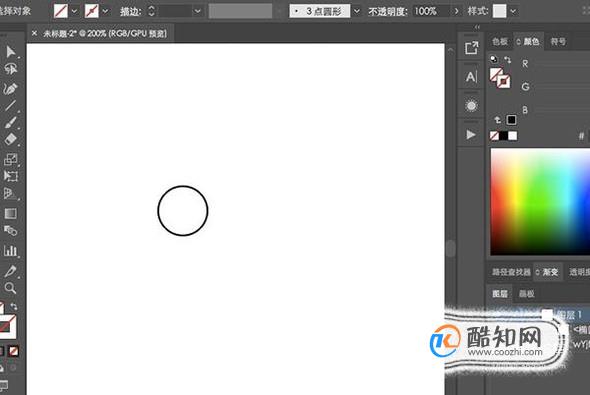Open the 3 点圆形 brush dropdown

(x=357, y=11)
